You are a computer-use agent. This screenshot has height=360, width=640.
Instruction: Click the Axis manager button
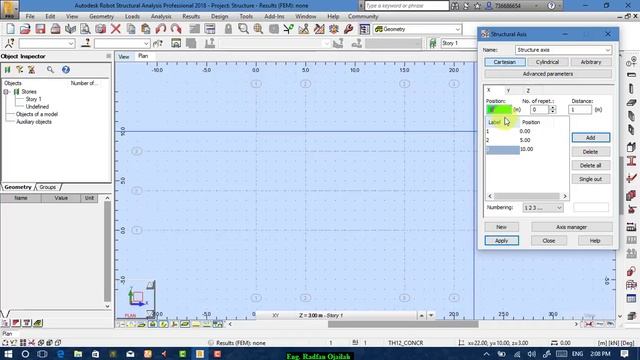tap(571, 227)
